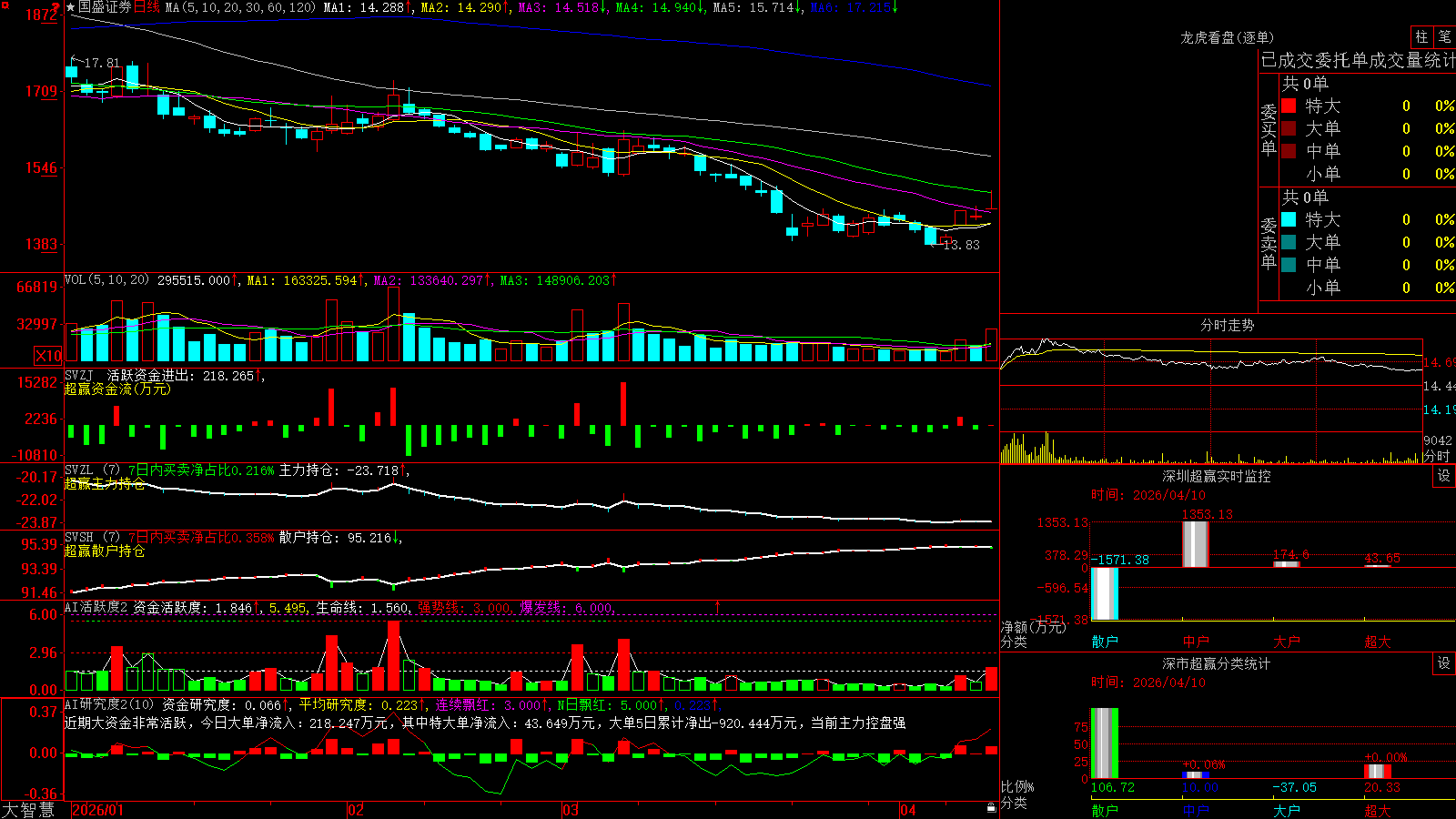This screenshot has height=819, width=1456.
Task: Click teal 中单 sell-order color swatch
Action: (x=1289, y=265)
